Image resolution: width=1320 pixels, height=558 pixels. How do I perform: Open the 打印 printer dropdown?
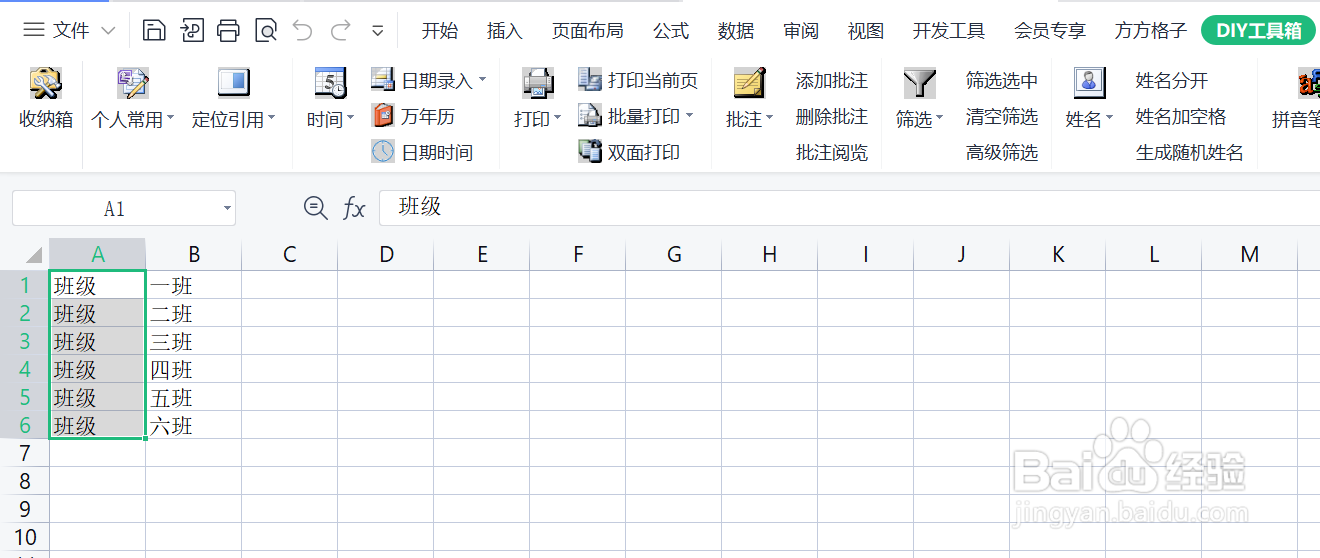pos(538,100)
